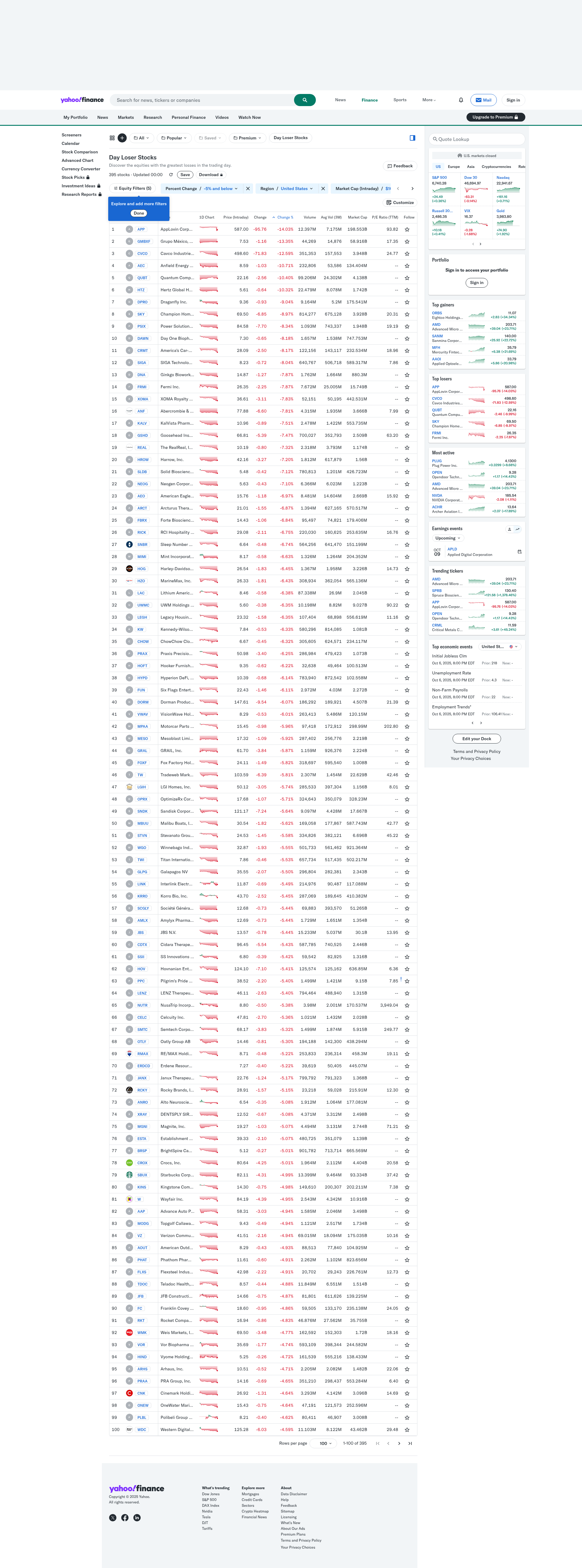Switch to the Europe markets tab
Viewport: 582px width, 1568px height.
click(x=453, y=166)
